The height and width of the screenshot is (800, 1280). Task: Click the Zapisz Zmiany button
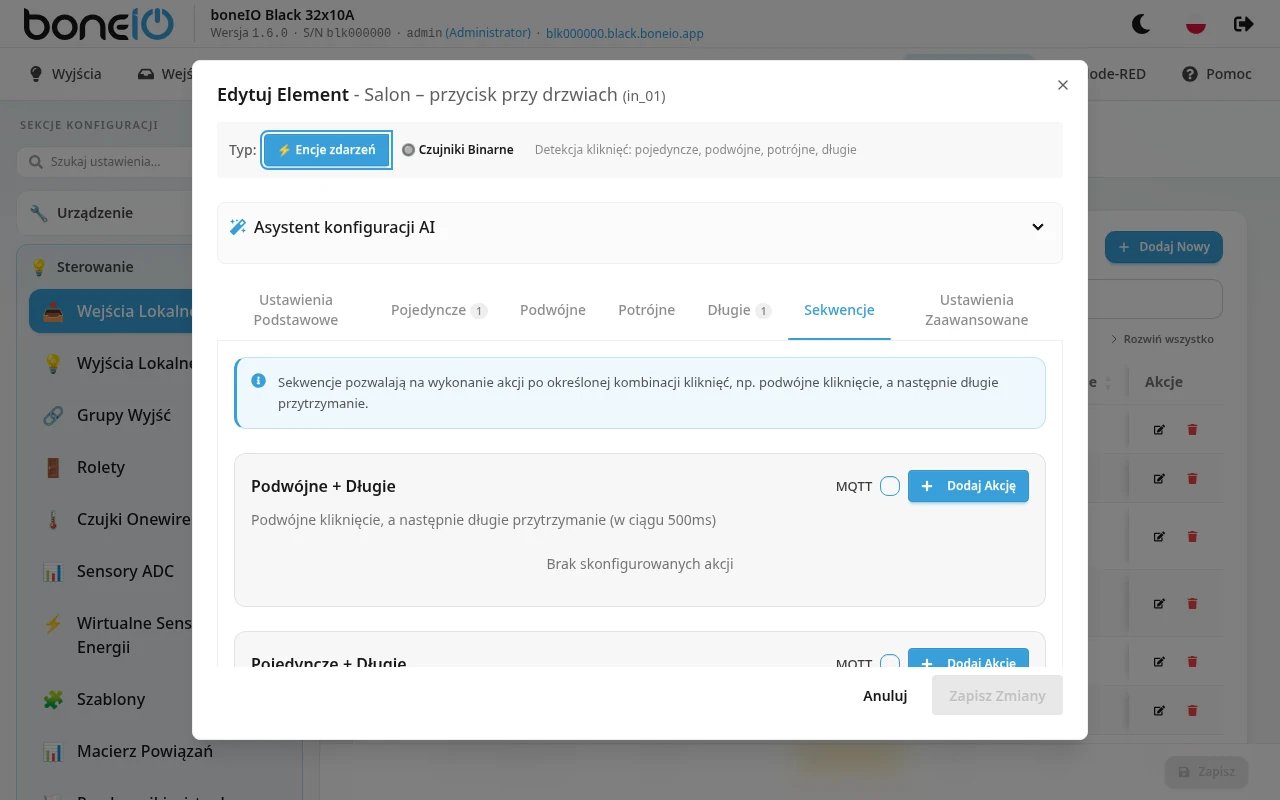tap(997, 696)
